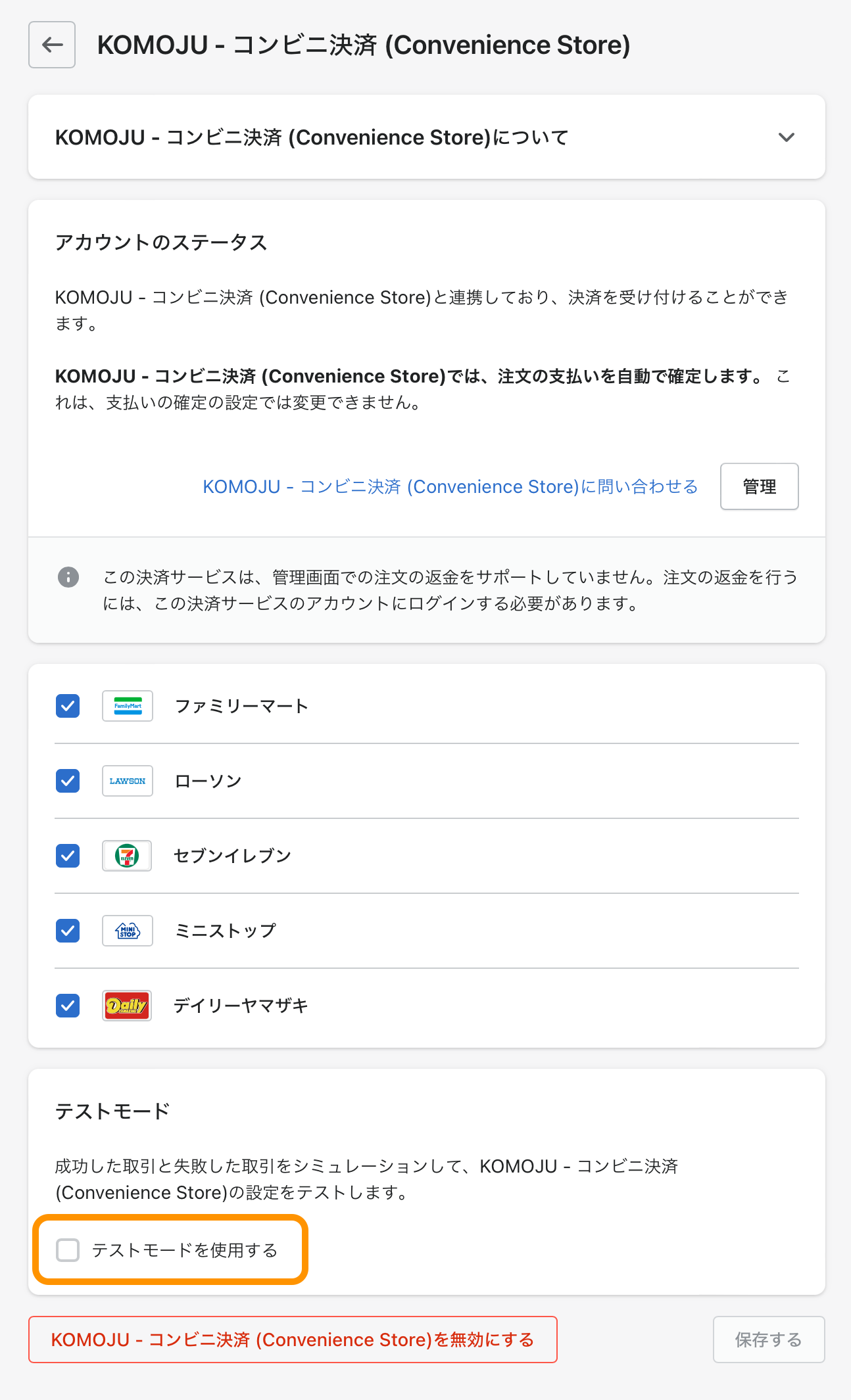This screenshot has height=1400, width=851.
Task: Enable the テストモードを使用する checkbox
Action: pos(68,1250)
